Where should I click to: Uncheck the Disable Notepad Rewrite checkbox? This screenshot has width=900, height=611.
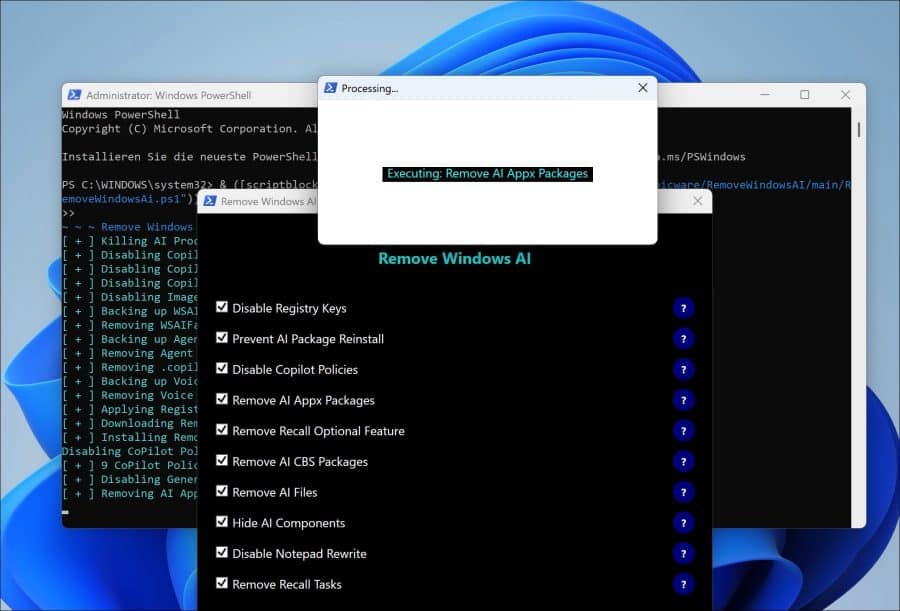click(222, 553)
